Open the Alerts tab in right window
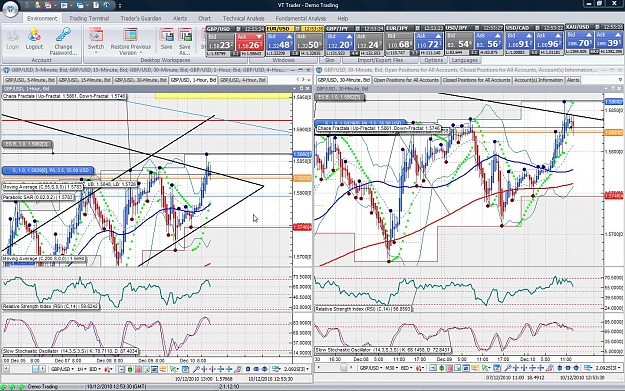625x391 pixels. (x=573, y=80)
